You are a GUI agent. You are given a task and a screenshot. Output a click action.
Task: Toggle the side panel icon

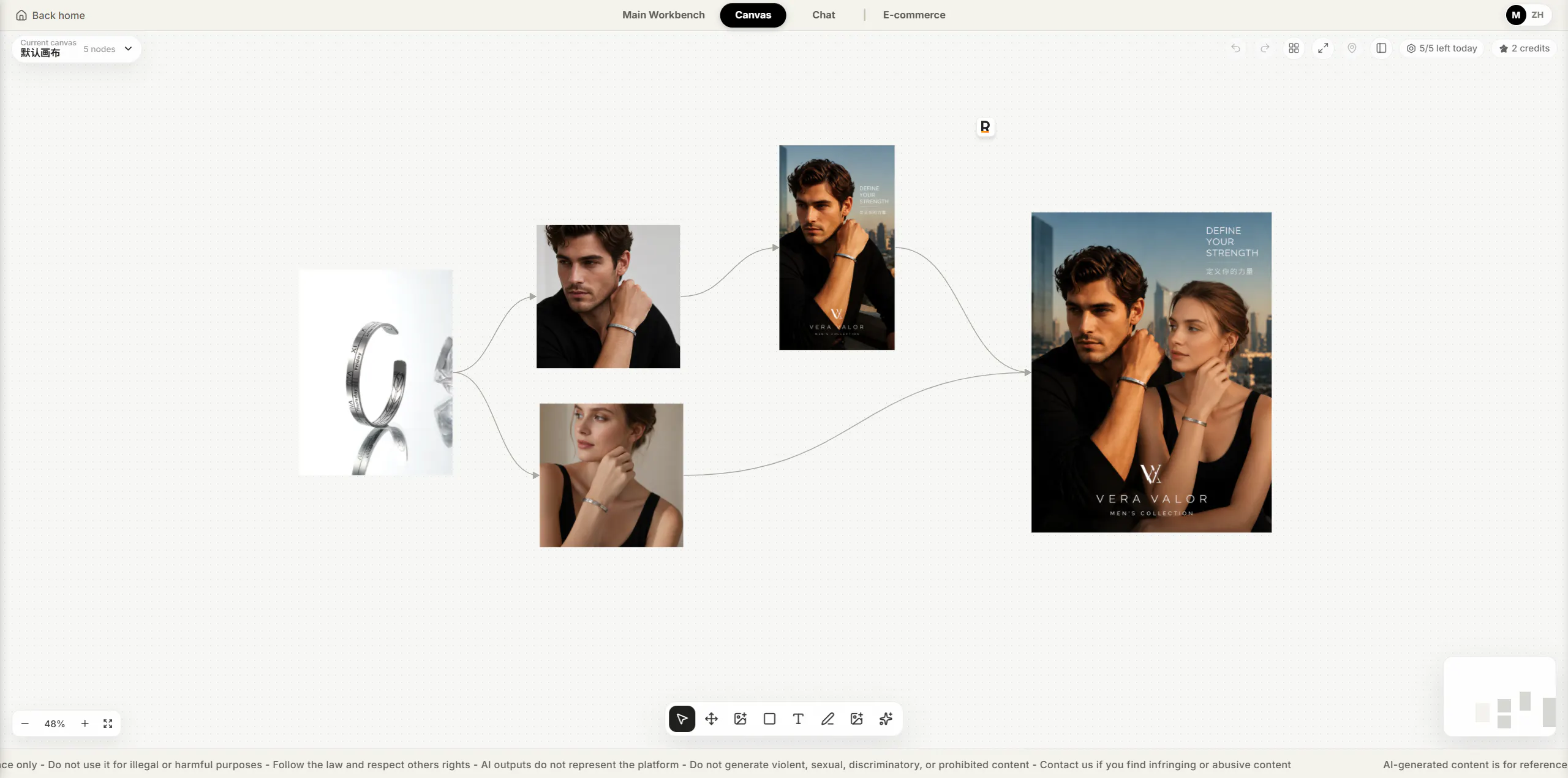point(1381,48)
